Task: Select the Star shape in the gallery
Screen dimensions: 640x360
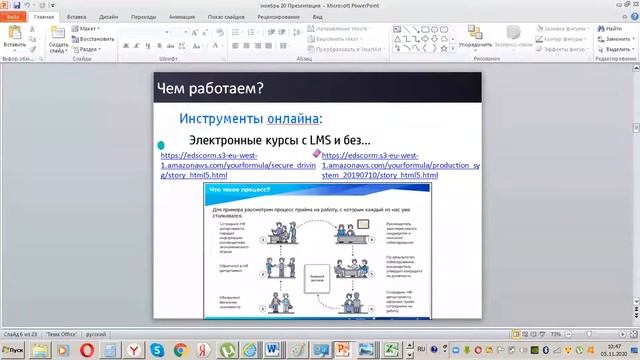Action: (x=444, y=48)
